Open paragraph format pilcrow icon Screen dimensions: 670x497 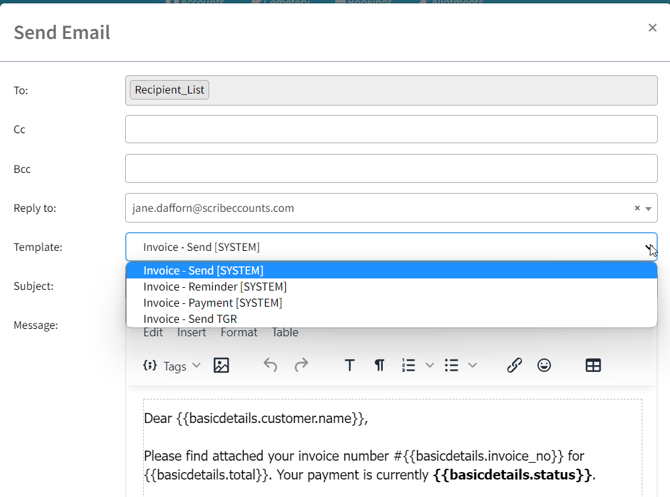click(379, 365)
